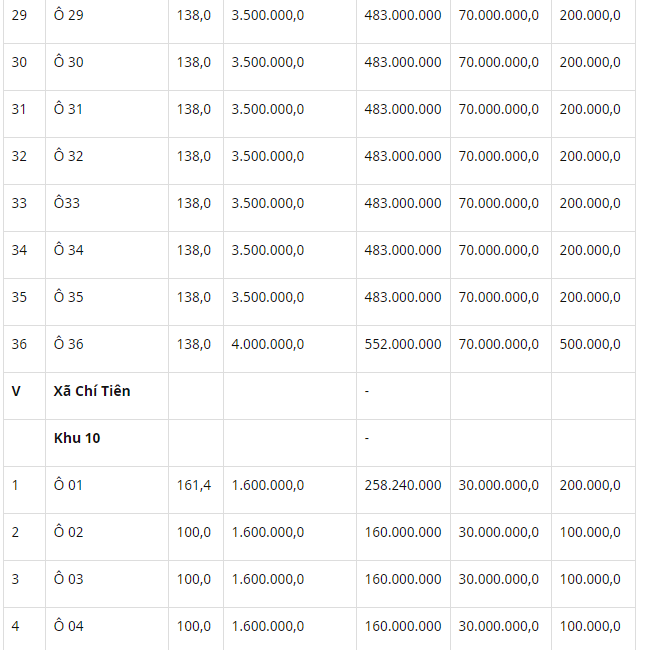Click 30.000.000,0 deposit in Ô 02 row

[498, 532]
